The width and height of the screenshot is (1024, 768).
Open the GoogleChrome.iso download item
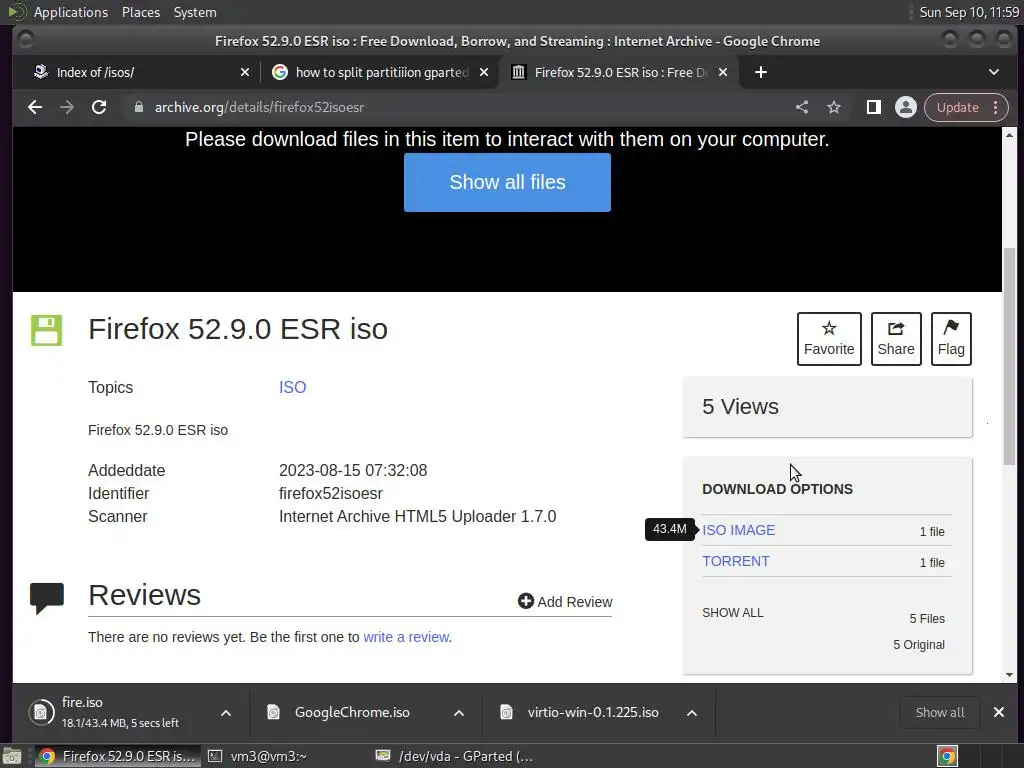tap(352, 712)
